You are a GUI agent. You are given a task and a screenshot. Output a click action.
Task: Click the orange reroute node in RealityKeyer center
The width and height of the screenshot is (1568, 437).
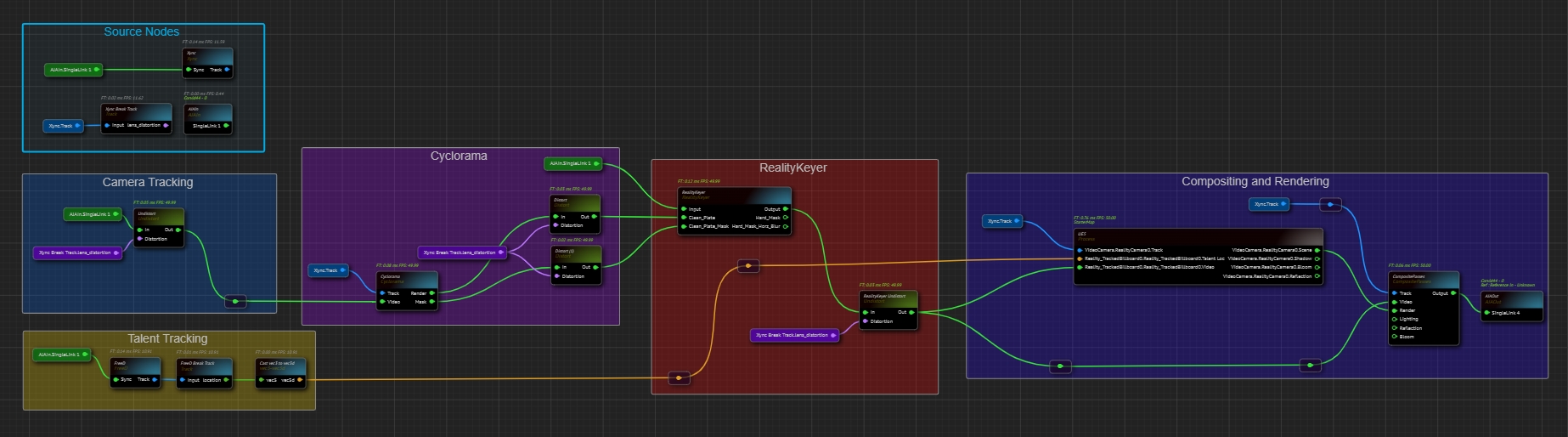point(747,266)
